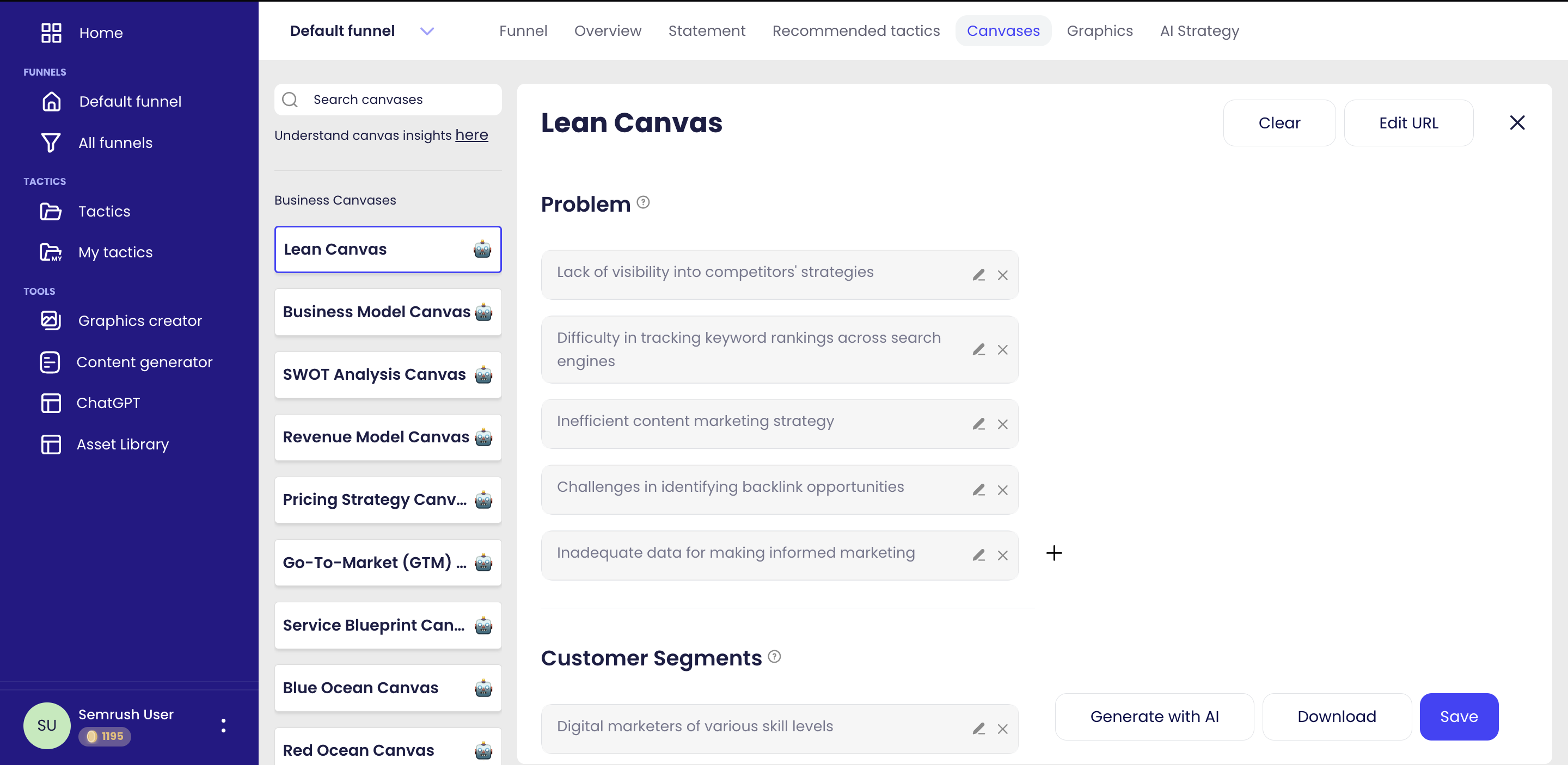
Task: Click the Blue Ocean Canvas expander
Action: point(387,688)
